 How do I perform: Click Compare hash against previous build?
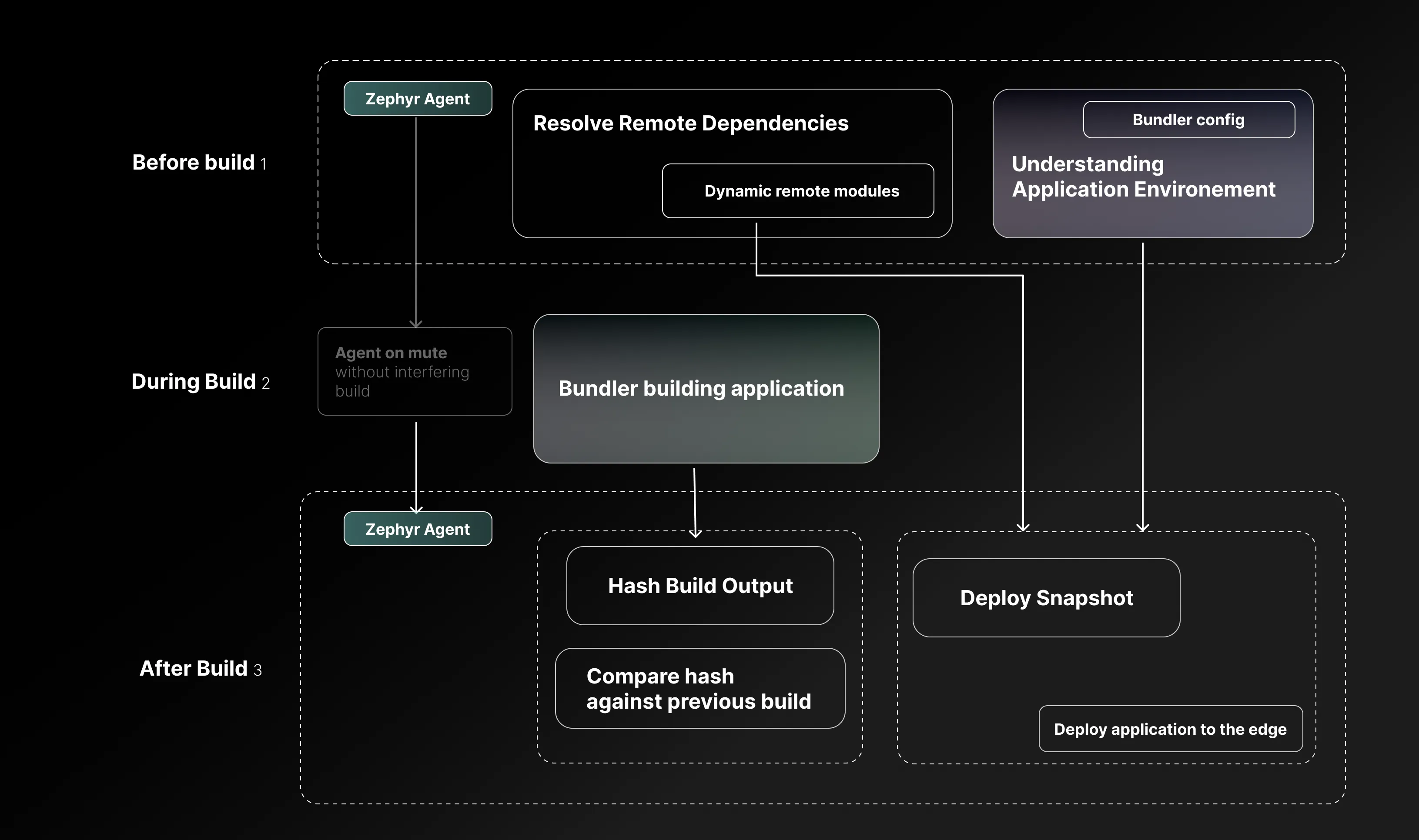pyautogui.click(x=700, y=688)
